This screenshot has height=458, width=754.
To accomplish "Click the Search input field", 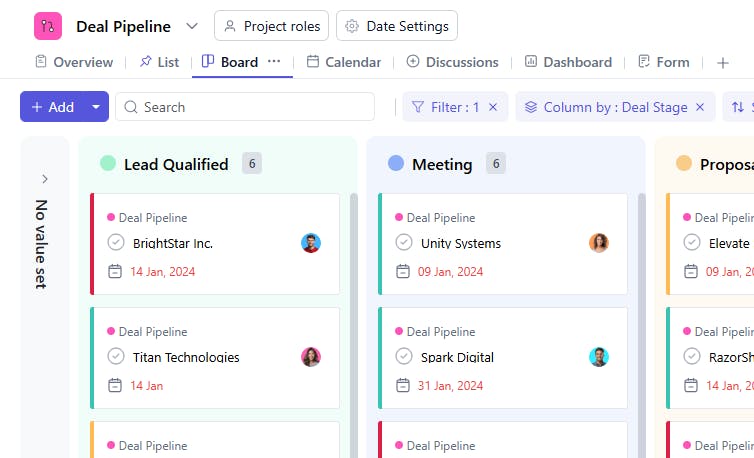I will point(245,107).
